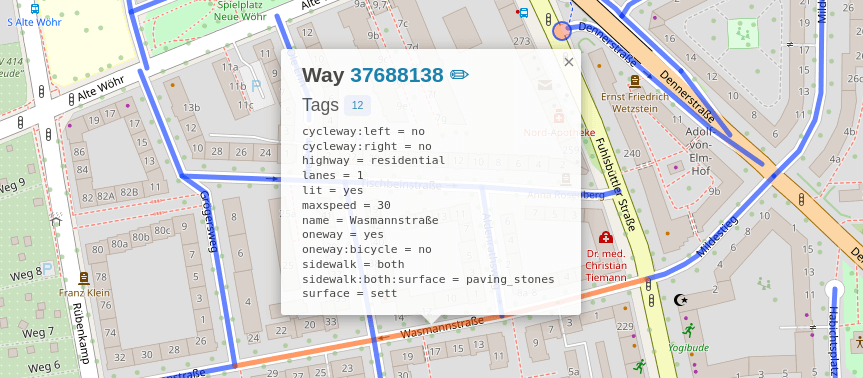Select the Ernst Friedrich Wetzstein memorial icon

[635, 82]
